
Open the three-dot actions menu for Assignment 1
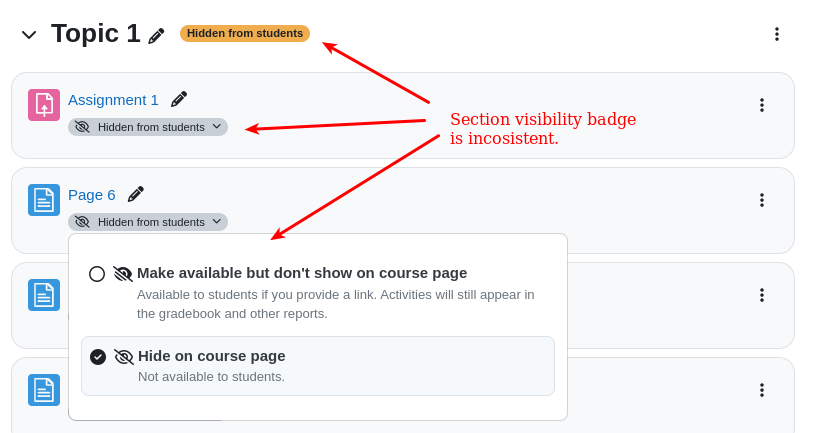(x=762, y=105)
